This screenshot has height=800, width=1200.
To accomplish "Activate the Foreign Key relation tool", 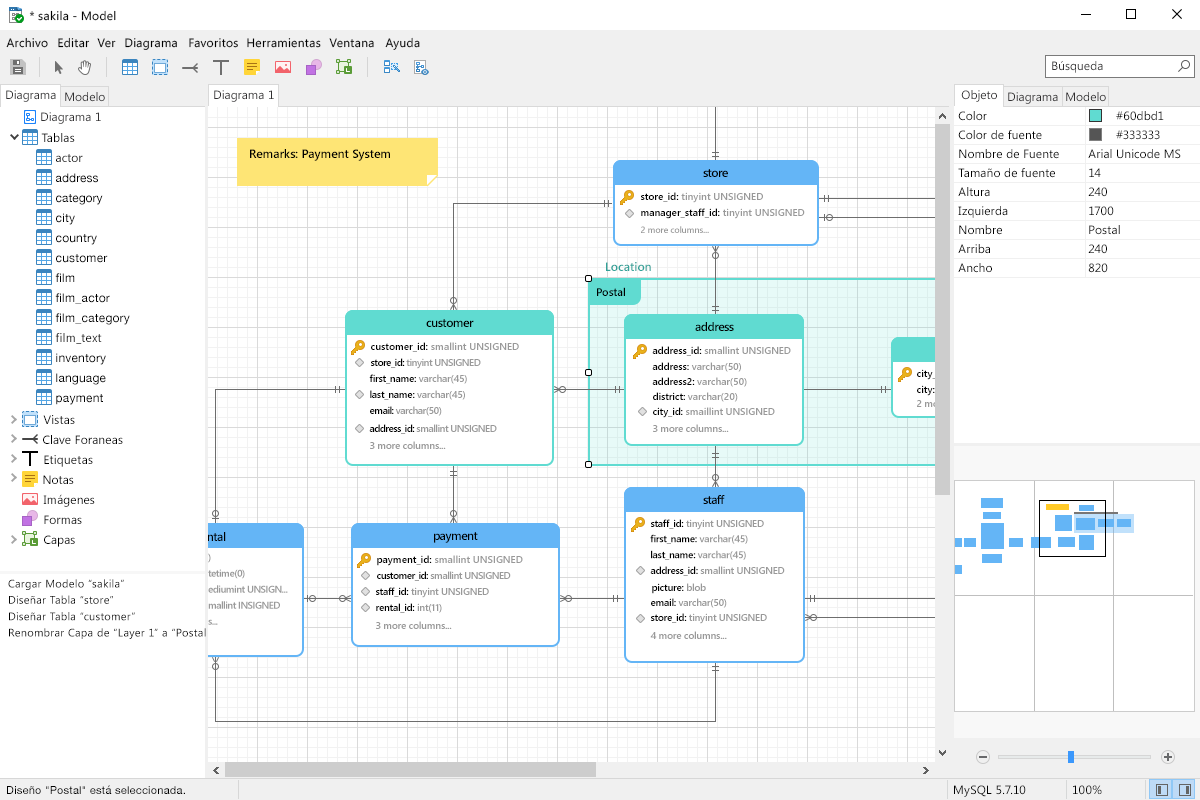I will [x=190, y=66].
